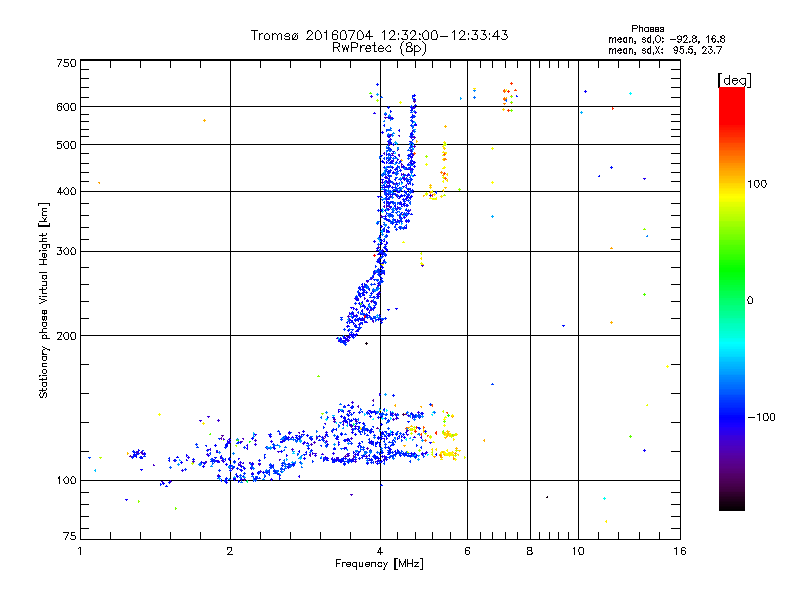The image size is (800, 600).
Task: Click the '400' y-axis tick label
Action: pos(66,191)
